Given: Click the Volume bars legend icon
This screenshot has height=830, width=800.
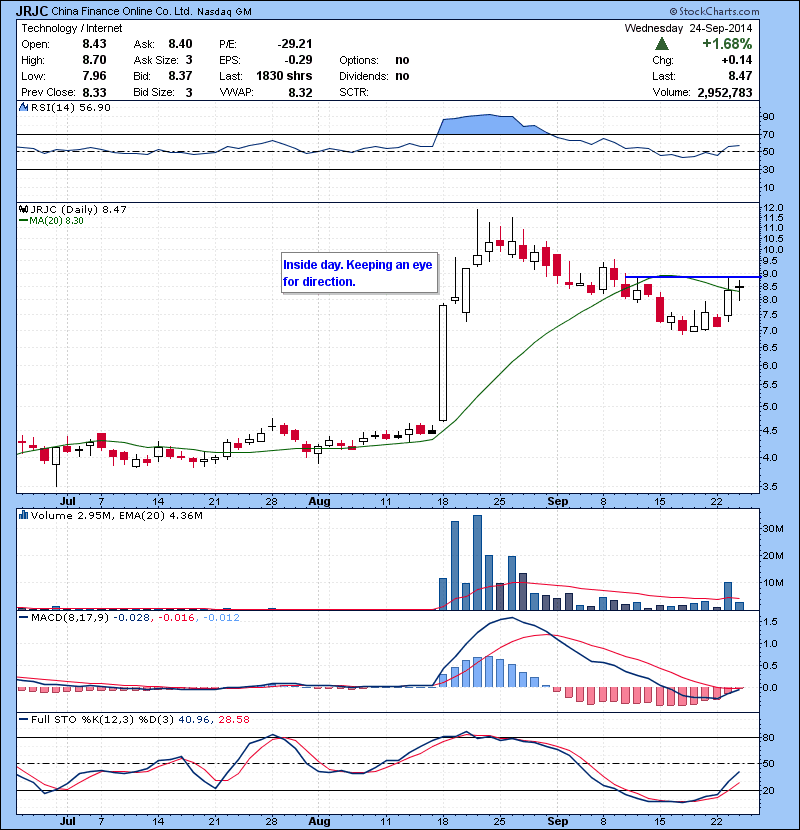Looking at the screenshot, I should tap(23, 515).
